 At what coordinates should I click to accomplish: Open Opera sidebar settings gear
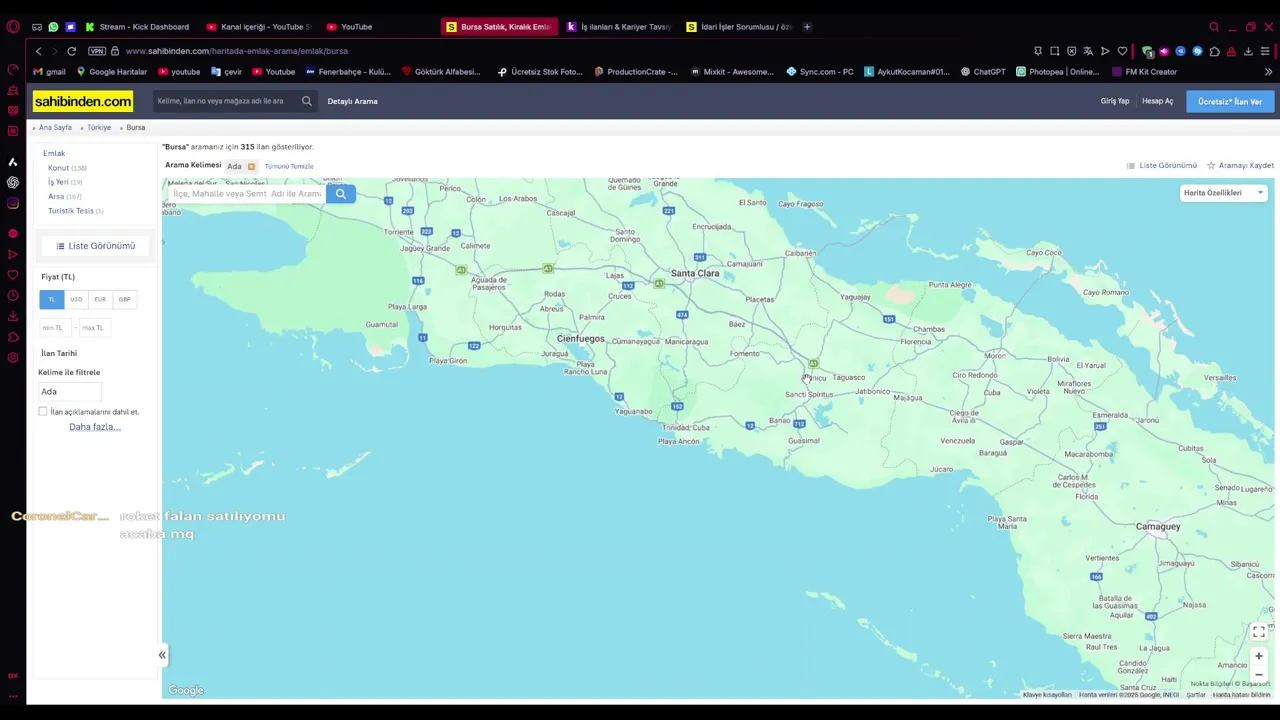13,357
